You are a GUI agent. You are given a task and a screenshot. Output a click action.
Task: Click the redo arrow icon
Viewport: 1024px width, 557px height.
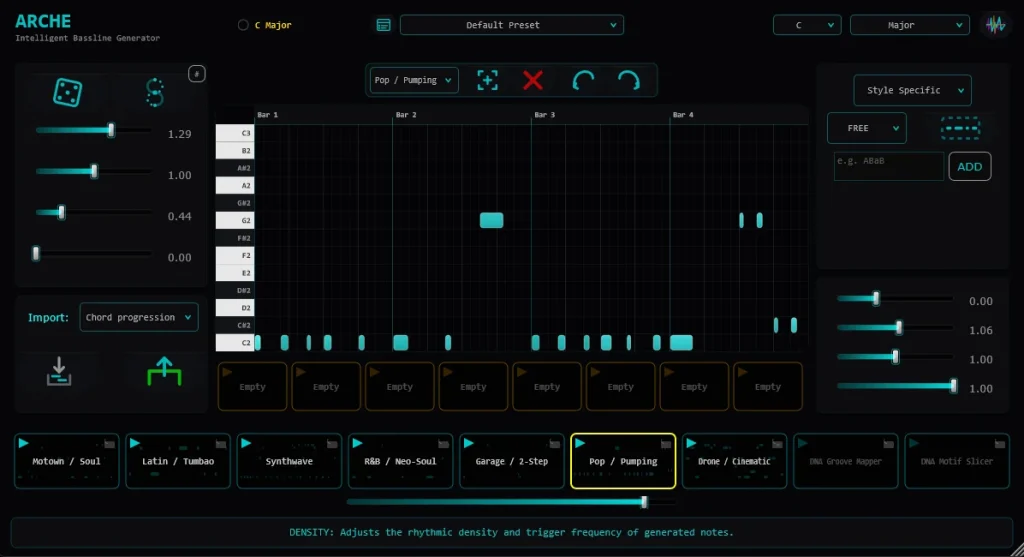coord(629,80)
